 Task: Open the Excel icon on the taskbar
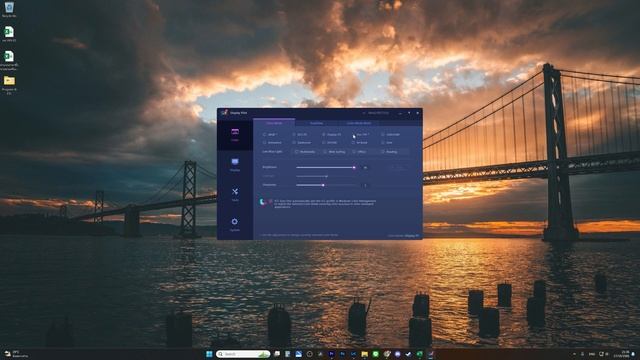tap(420, 354)
